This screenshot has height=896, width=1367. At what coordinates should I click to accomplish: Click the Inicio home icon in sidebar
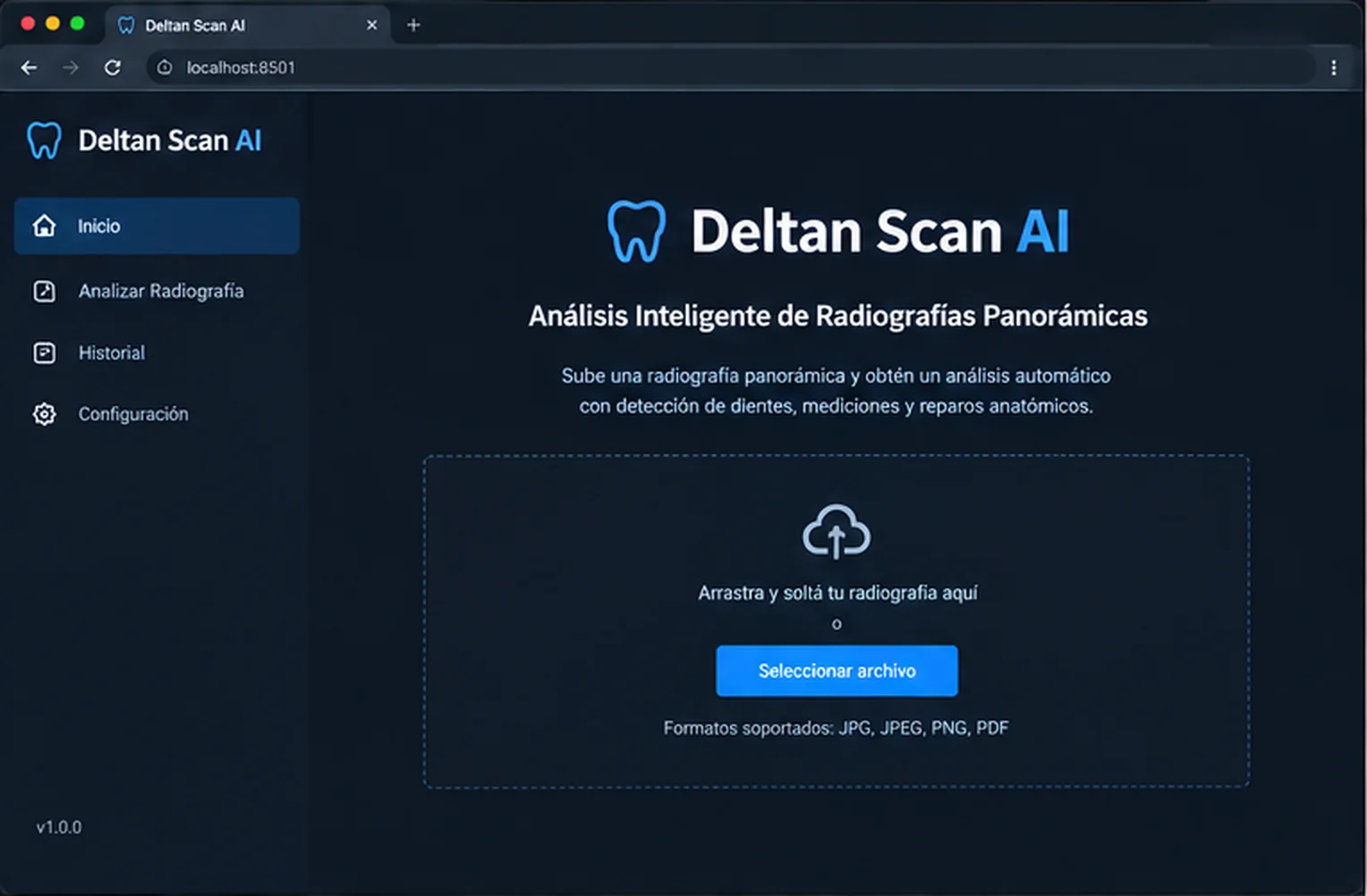44,226
